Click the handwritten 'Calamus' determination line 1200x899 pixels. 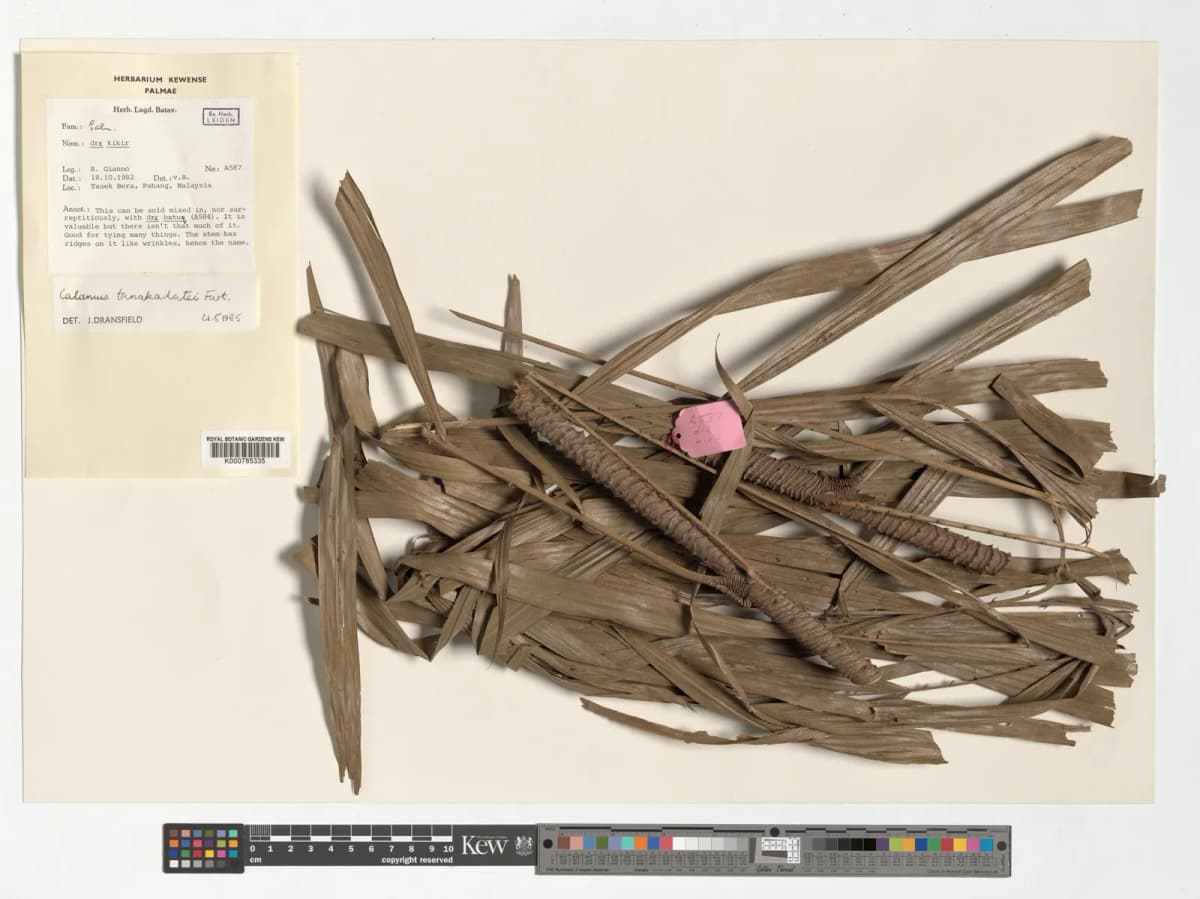coord(144,296)
